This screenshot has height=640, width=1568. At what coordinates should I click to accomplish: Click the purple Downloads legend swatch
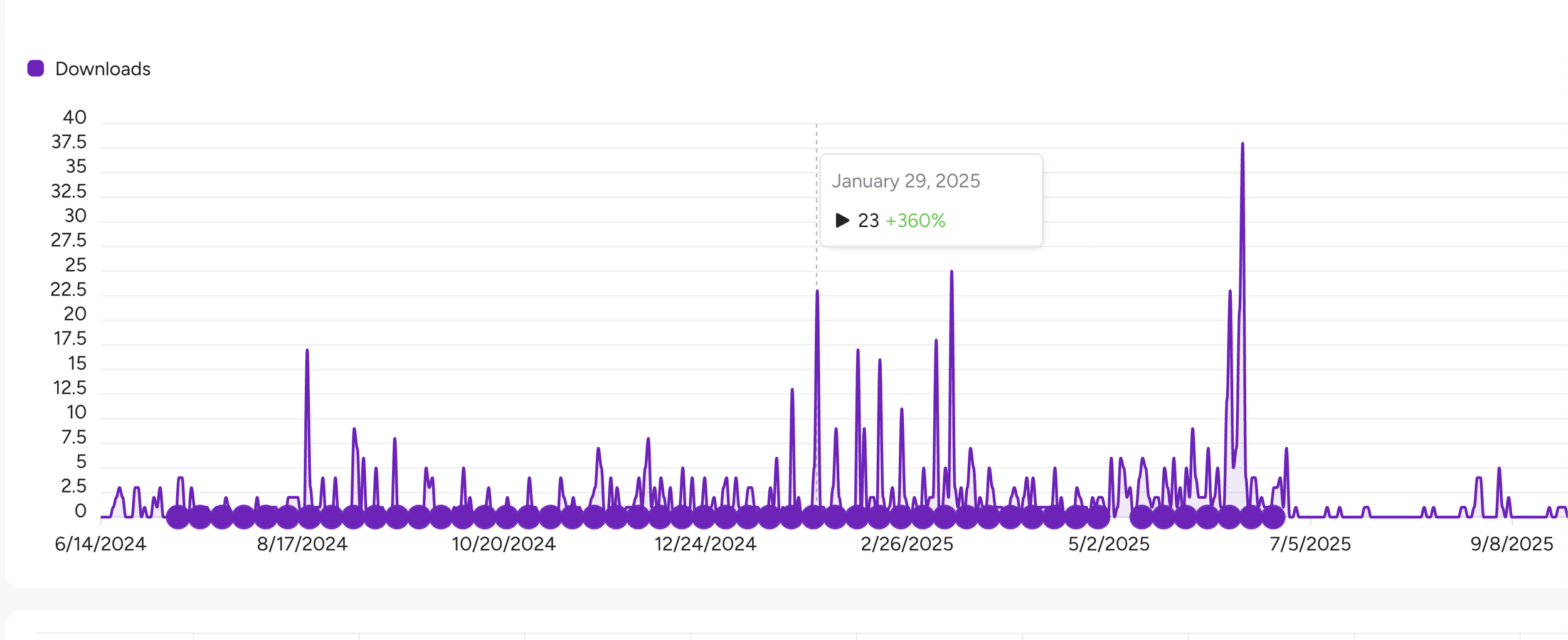[x=36, y=68]
